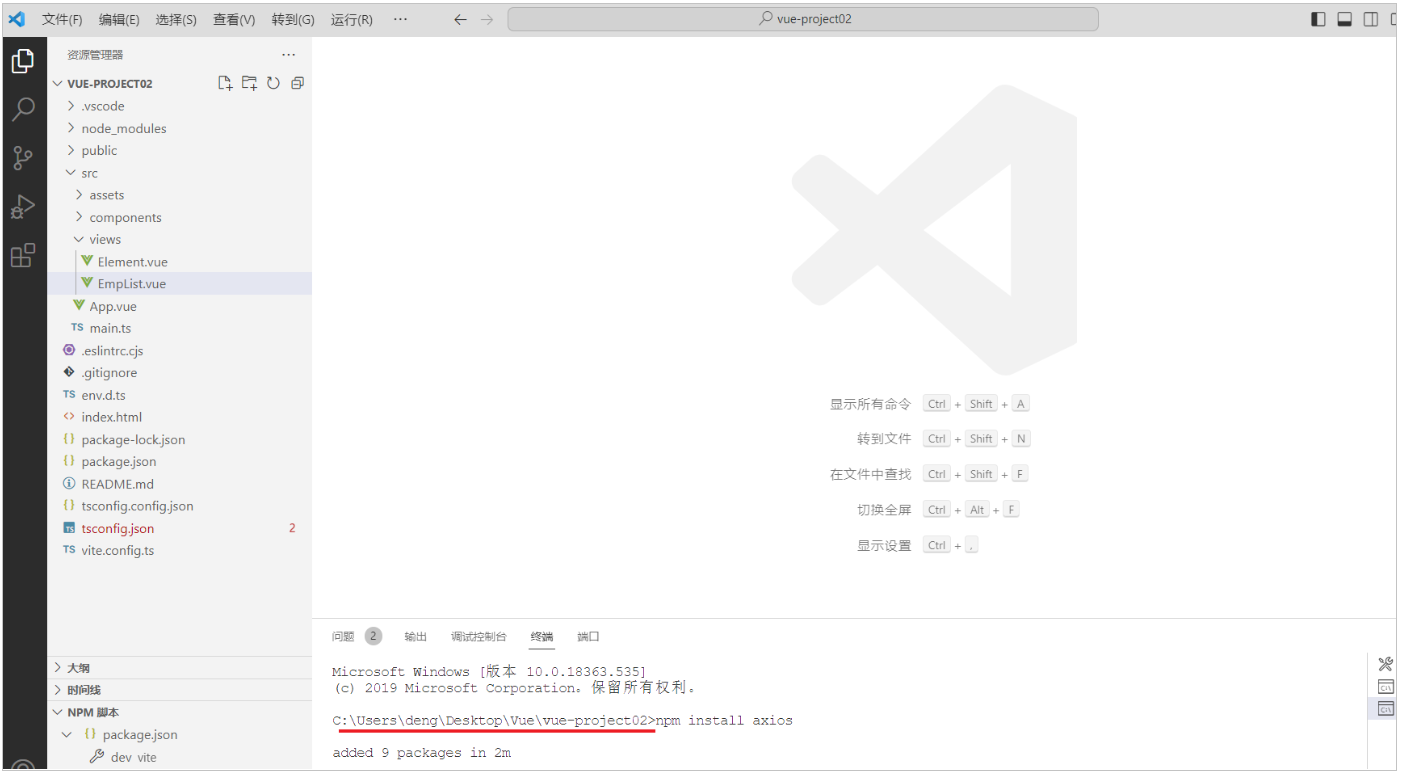Create a new file in the Explorer
This screenshot has height=776, width=1401.
(225, 83)
